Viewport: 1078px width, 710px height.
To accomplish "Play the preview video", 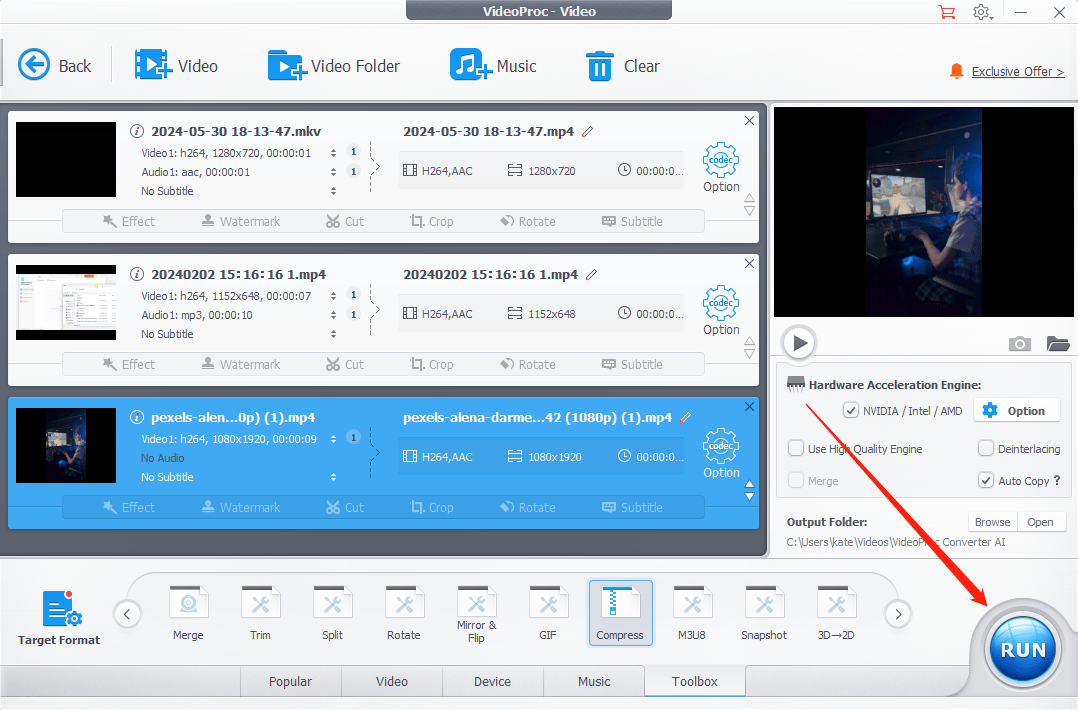I will click(799, 342).
